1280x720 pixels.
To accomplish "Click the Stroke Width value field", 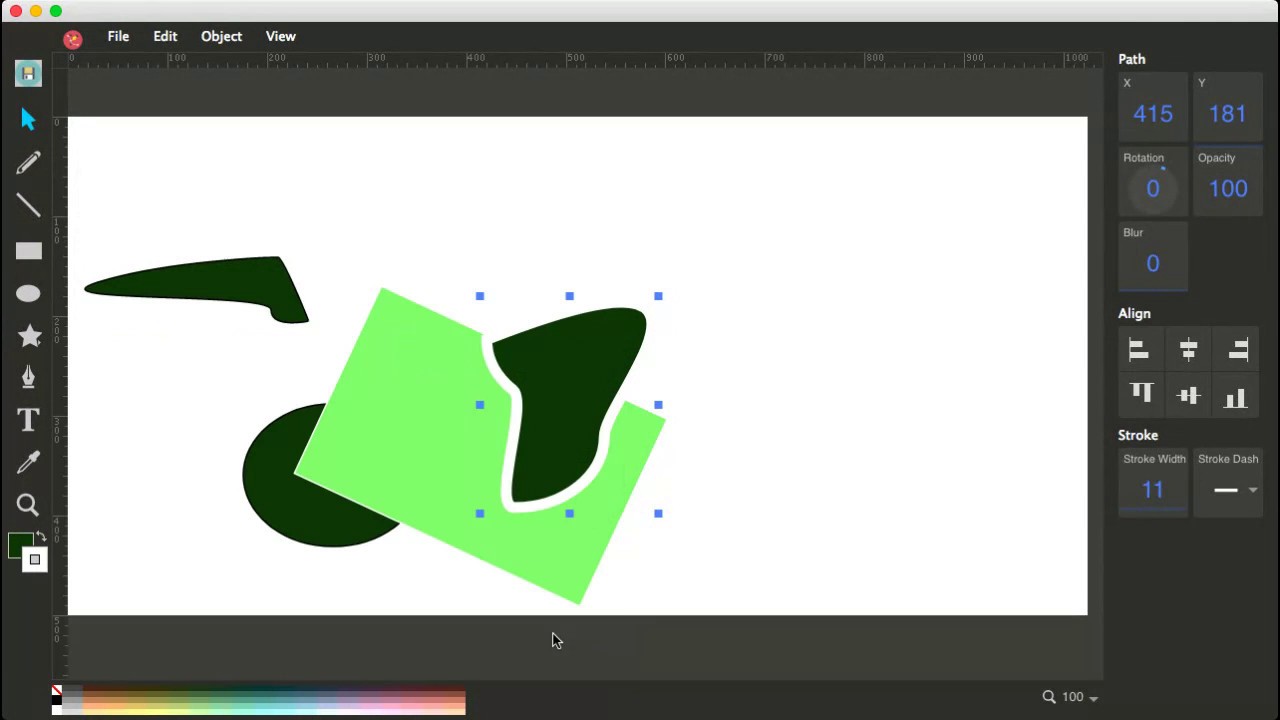I will click(1153, 489).
